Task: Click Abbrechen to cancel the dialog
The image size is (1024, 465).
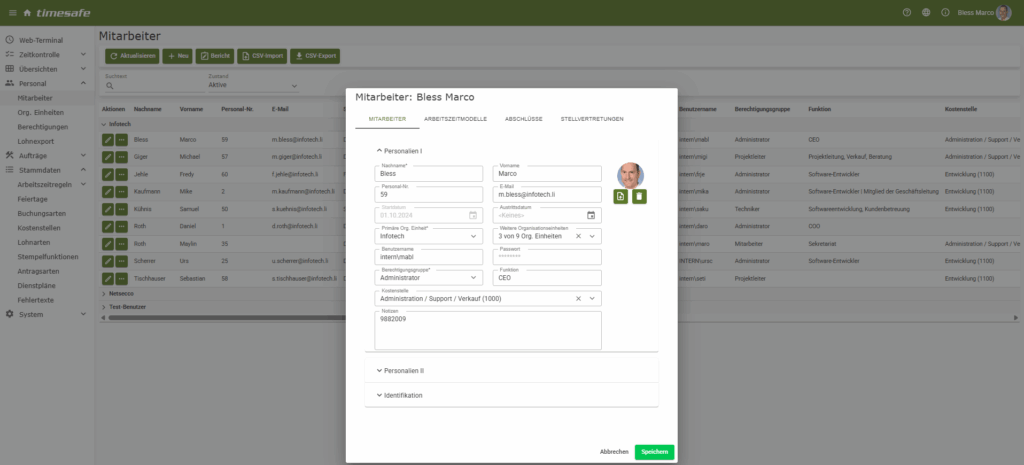Action: [614, 452]
